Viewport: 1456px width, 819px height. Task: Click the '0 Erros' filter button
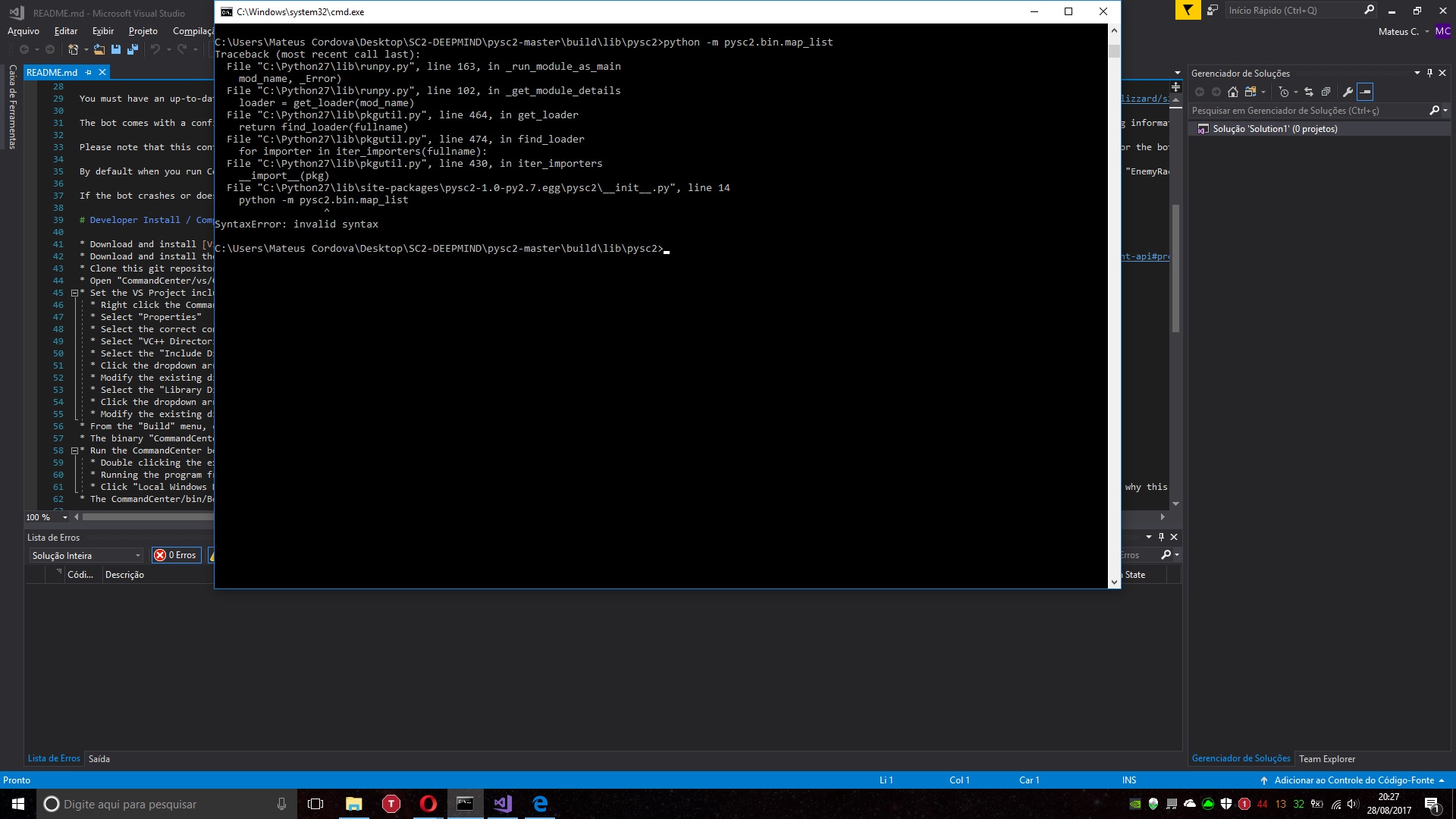(x=176, y=555)
